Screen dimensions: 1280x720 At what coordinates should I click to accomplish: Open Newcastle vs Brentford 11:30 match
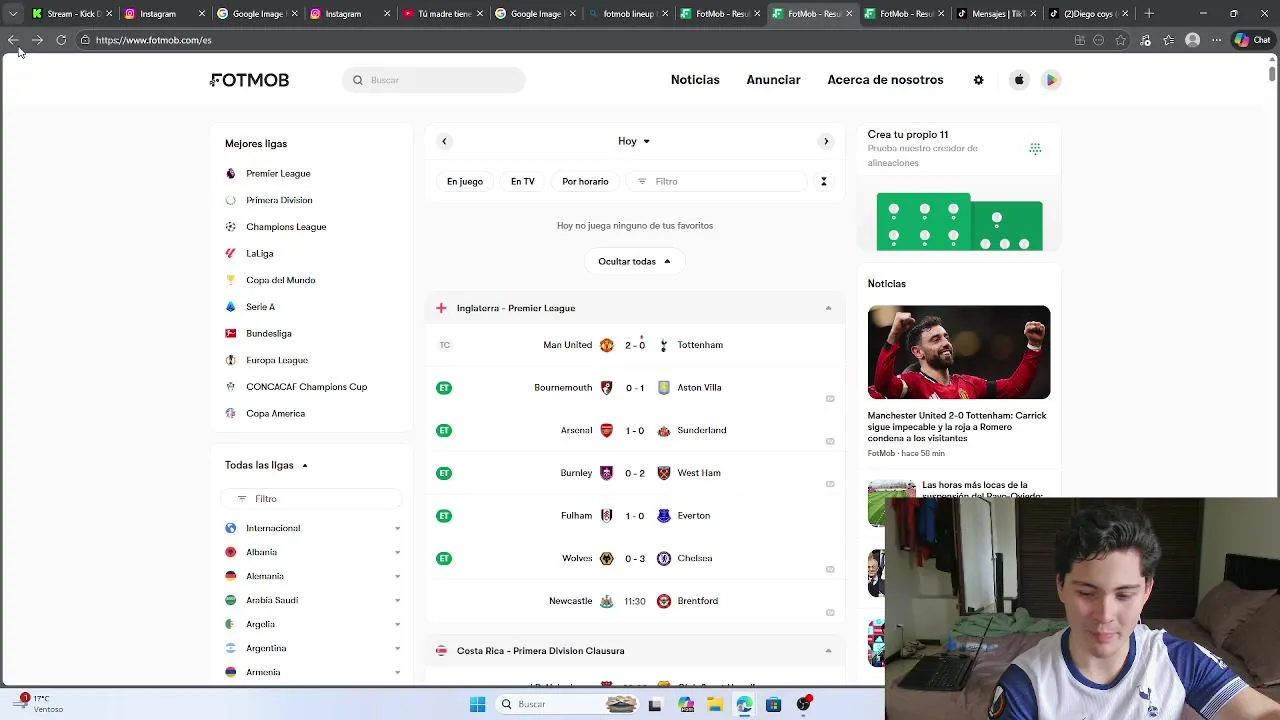coord(635,601)
